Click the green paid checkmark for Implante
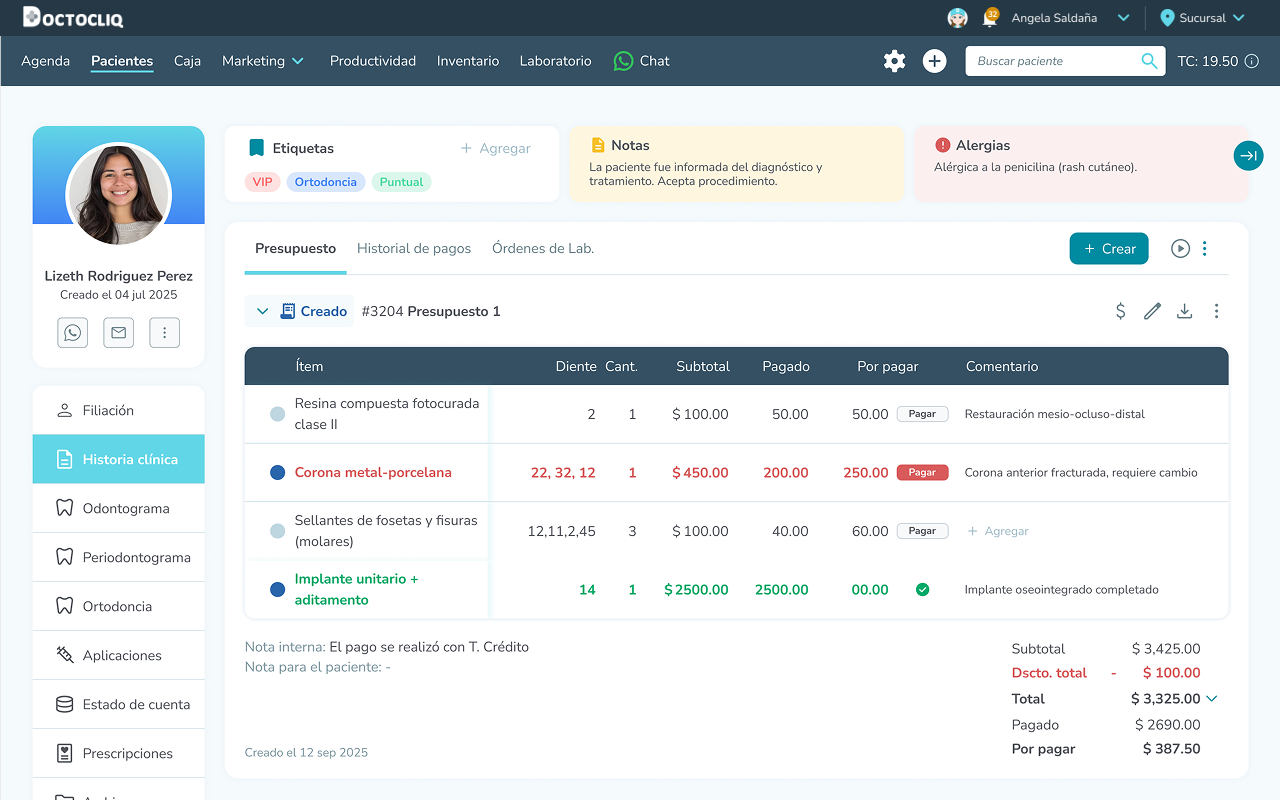Screen dimensions: 1280x800 coord(922,590)
